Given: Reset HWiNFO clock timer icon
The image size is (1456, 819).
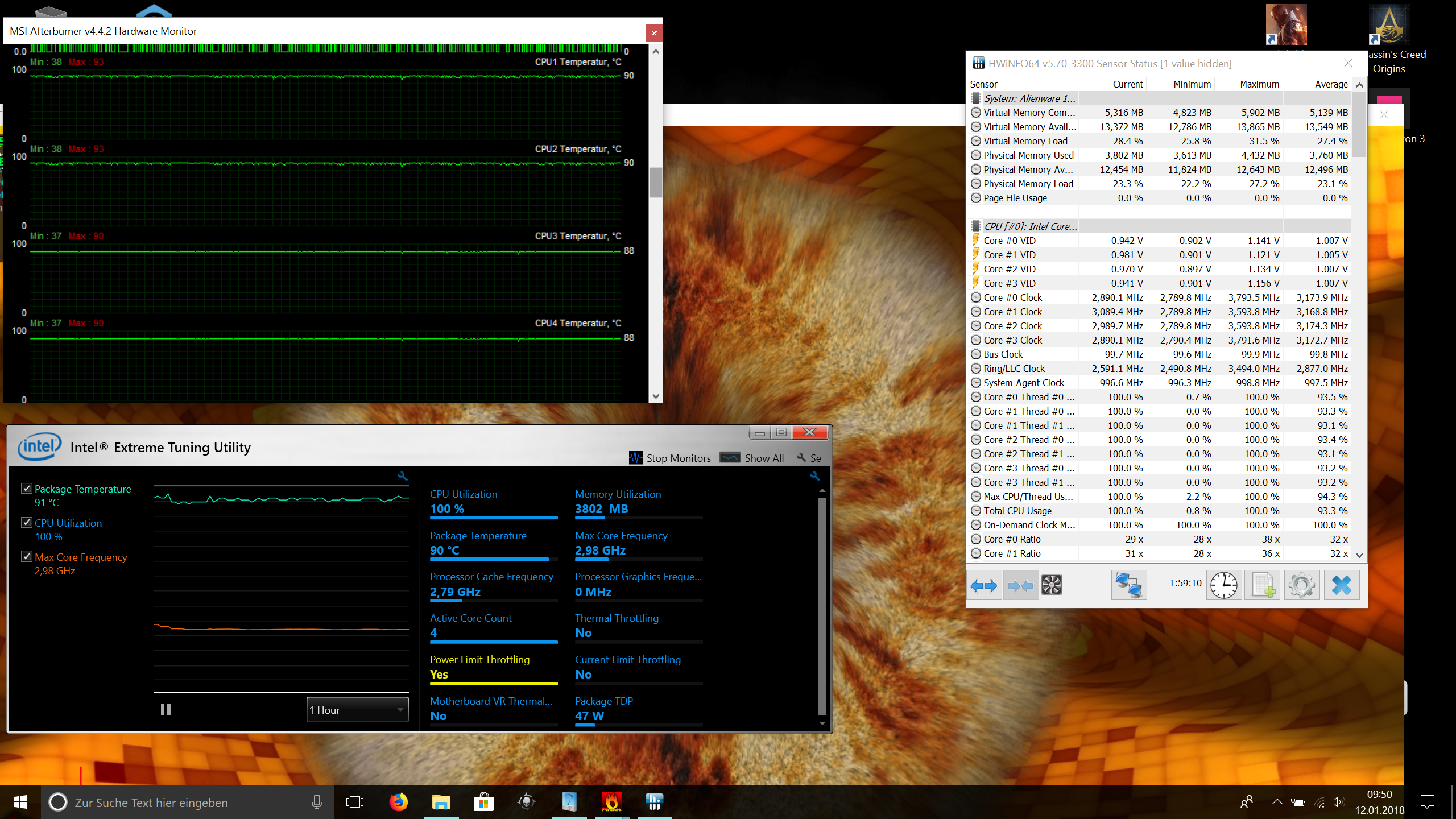Looking at the screenshot, I should point(1223,585).
